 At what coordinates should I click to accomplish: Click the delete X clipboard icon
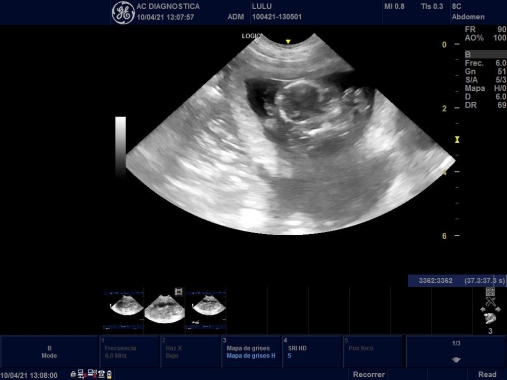point(491,302)
